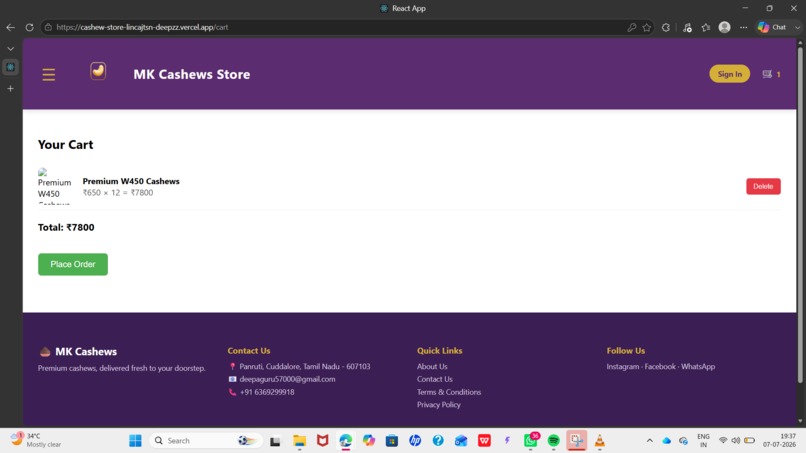Screen dimensions: 806x453
Task: Expand the vertical tabs chevron in the sidebar
Action: click(10, 48)
